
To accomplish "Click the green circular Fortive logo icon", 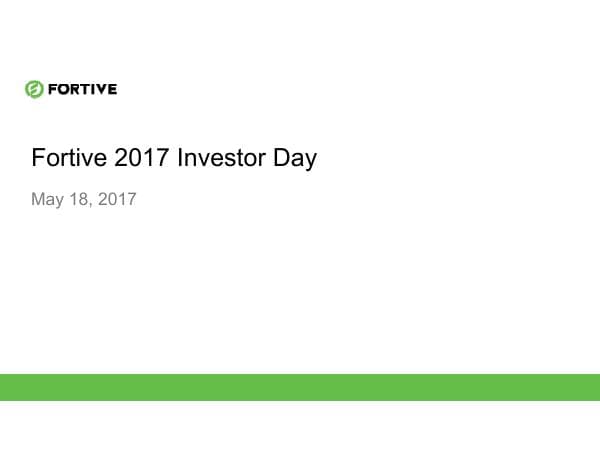I will point(33,89).
